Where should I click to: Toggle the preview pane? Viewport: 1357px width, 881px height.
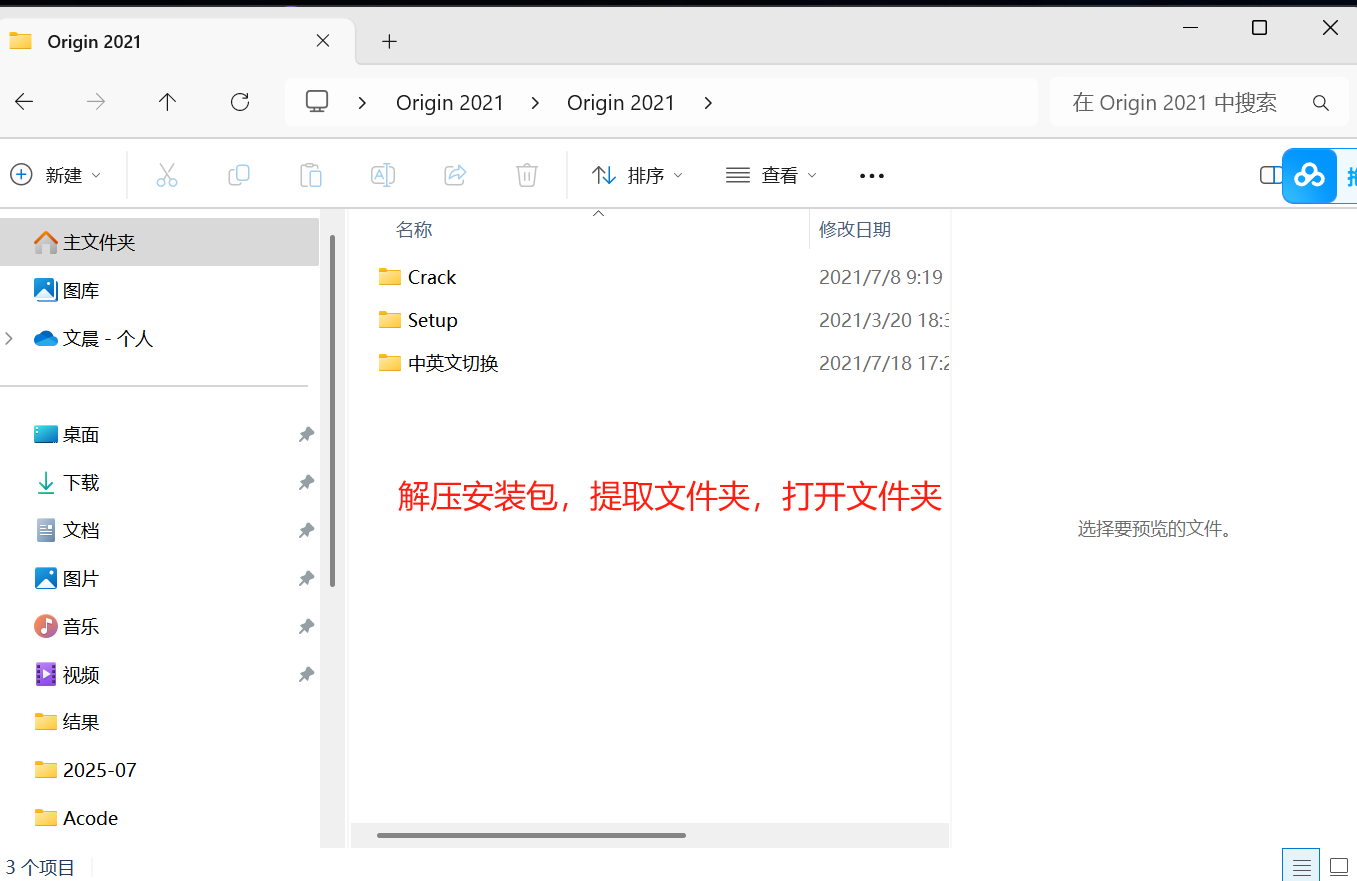(1271, 175)
